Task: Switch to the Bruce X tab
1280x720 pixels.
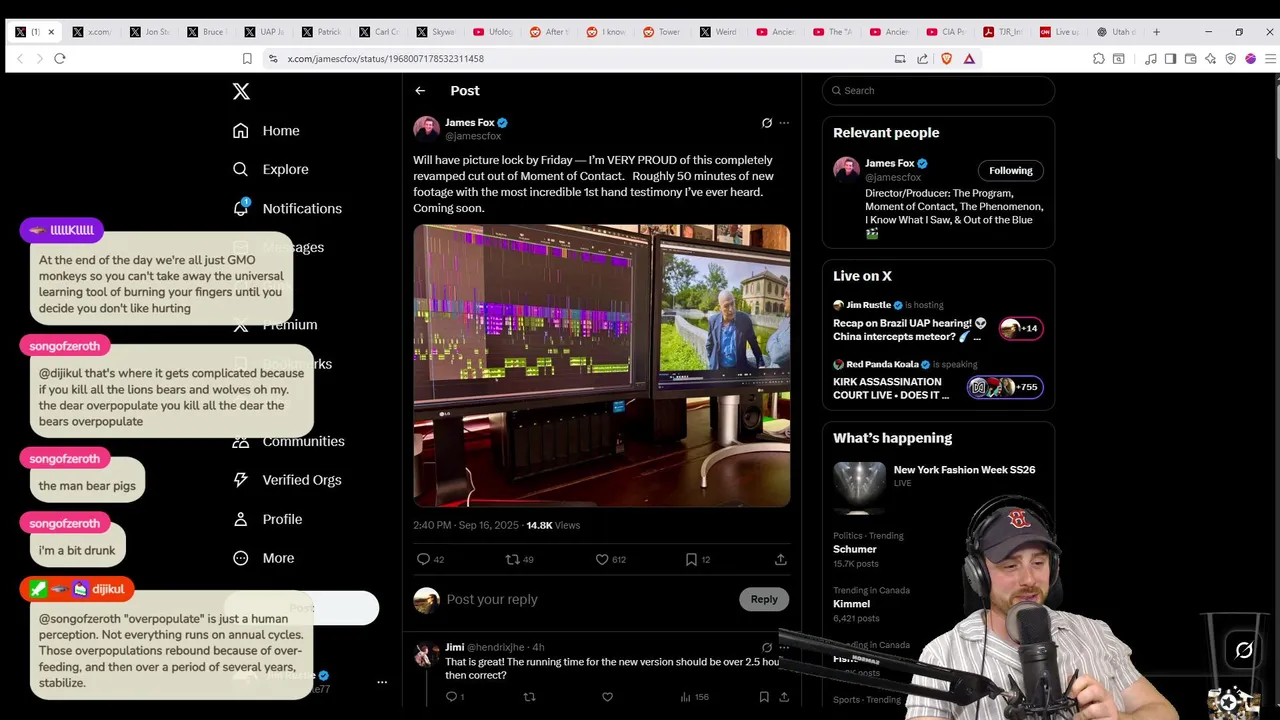Action: click(208, 32)
